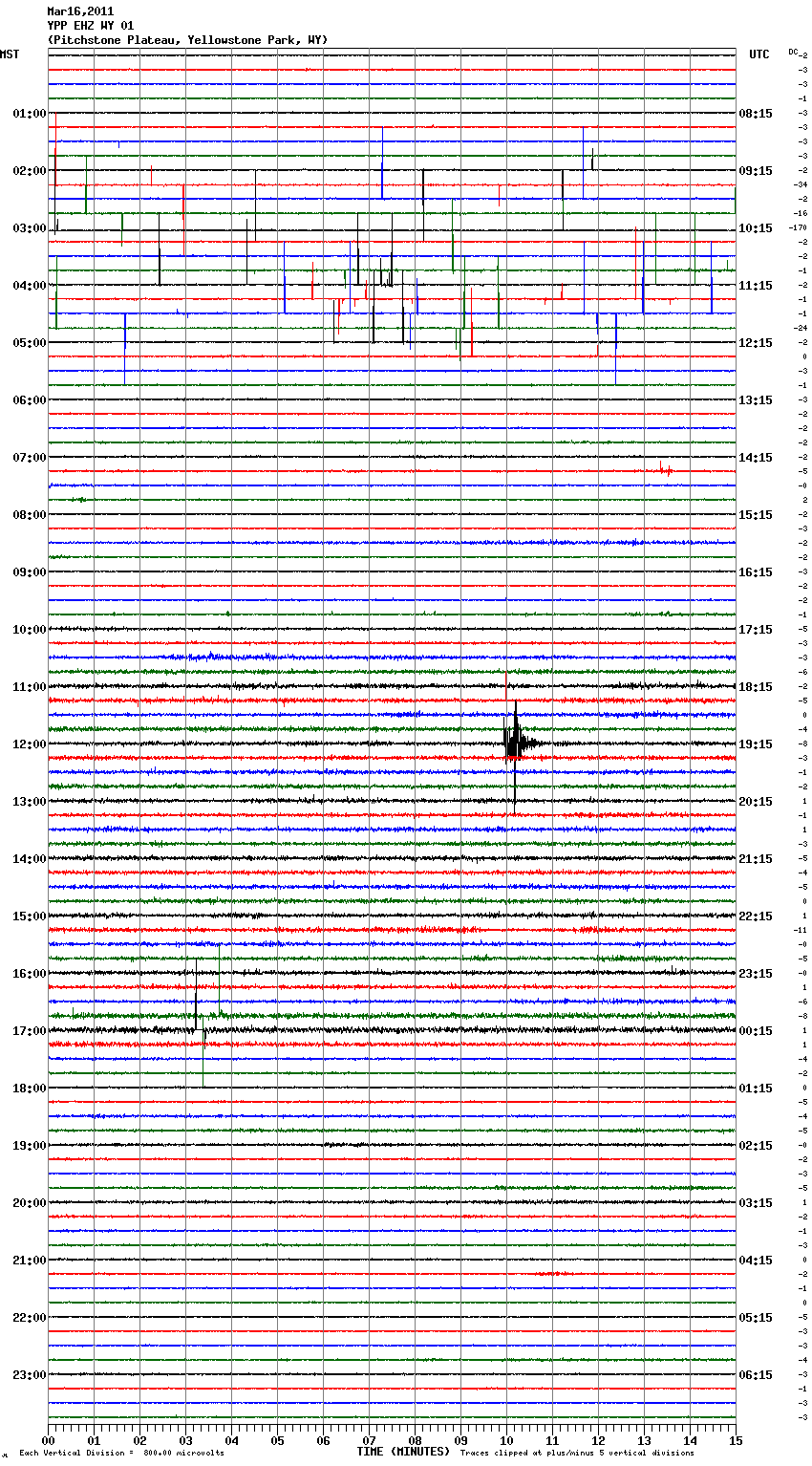Click the -170 DC offset value
Viewport: 812px width, 1466px height.
tap(798, 228)
